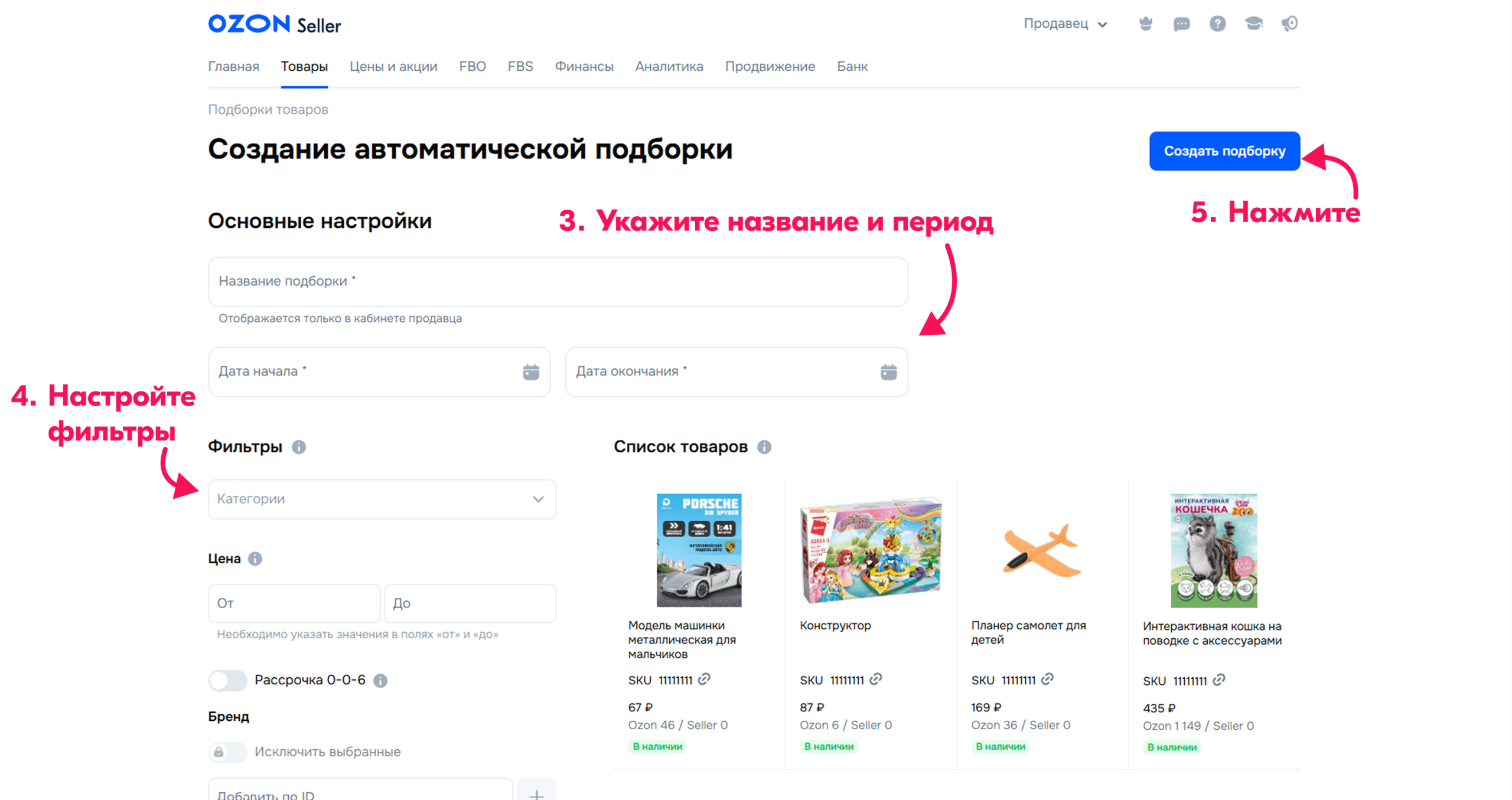Viewport: 1512px width, 800px height.
Task: Click the price От field
Action: point(294,603)
